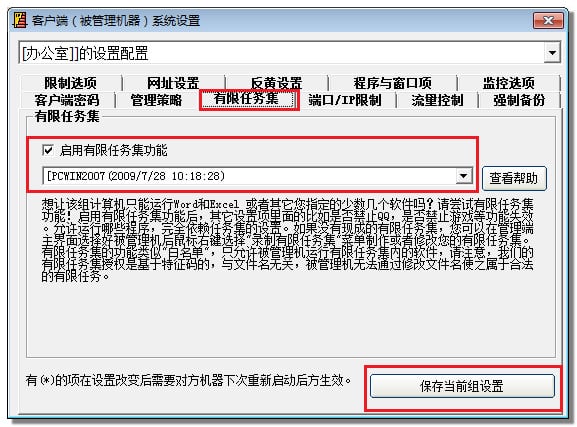Click the 查看帮助 button

(x=514, y=178)
